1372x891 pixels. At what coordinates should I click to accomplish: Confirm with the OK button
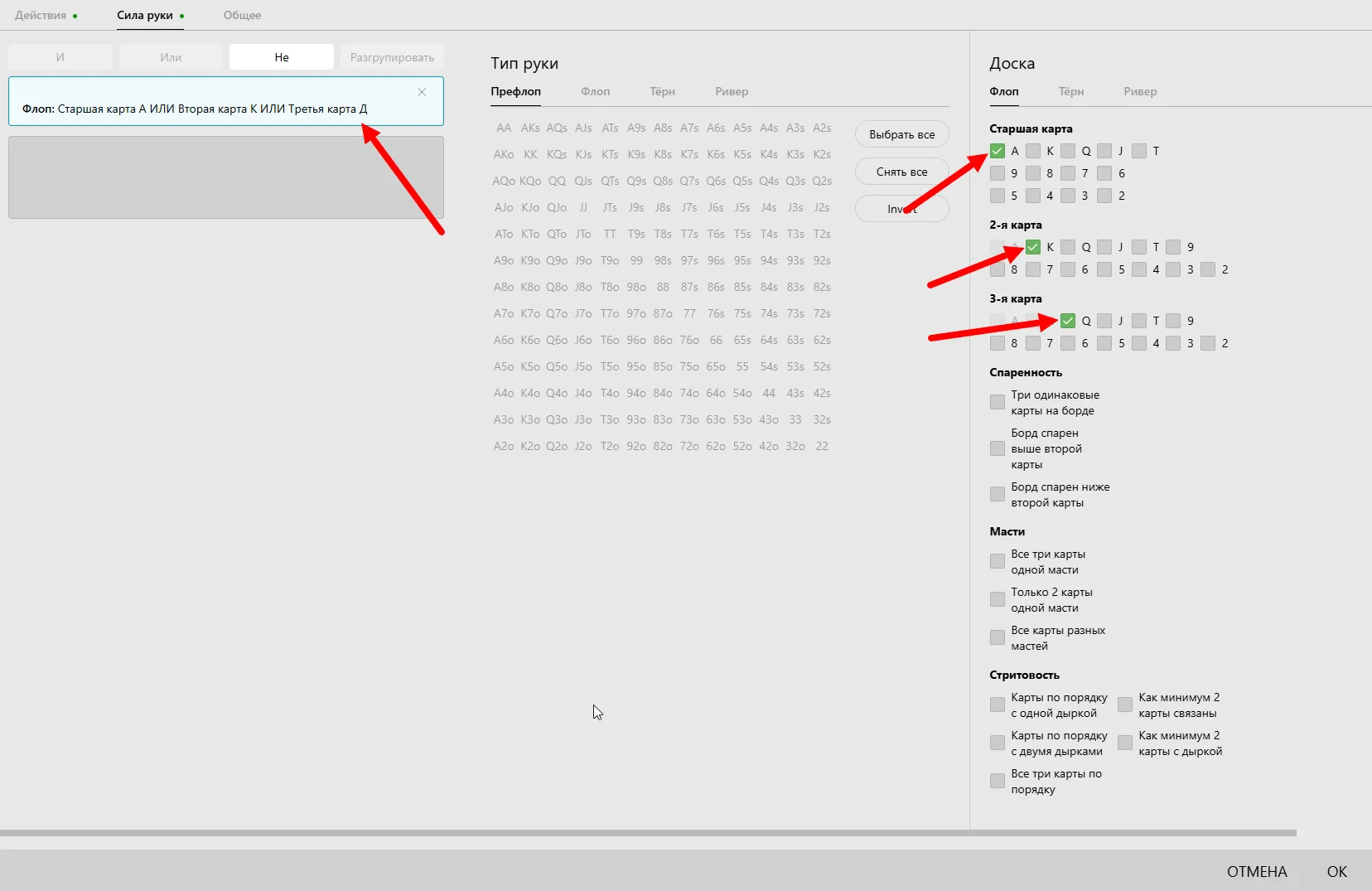[1336, 871]
